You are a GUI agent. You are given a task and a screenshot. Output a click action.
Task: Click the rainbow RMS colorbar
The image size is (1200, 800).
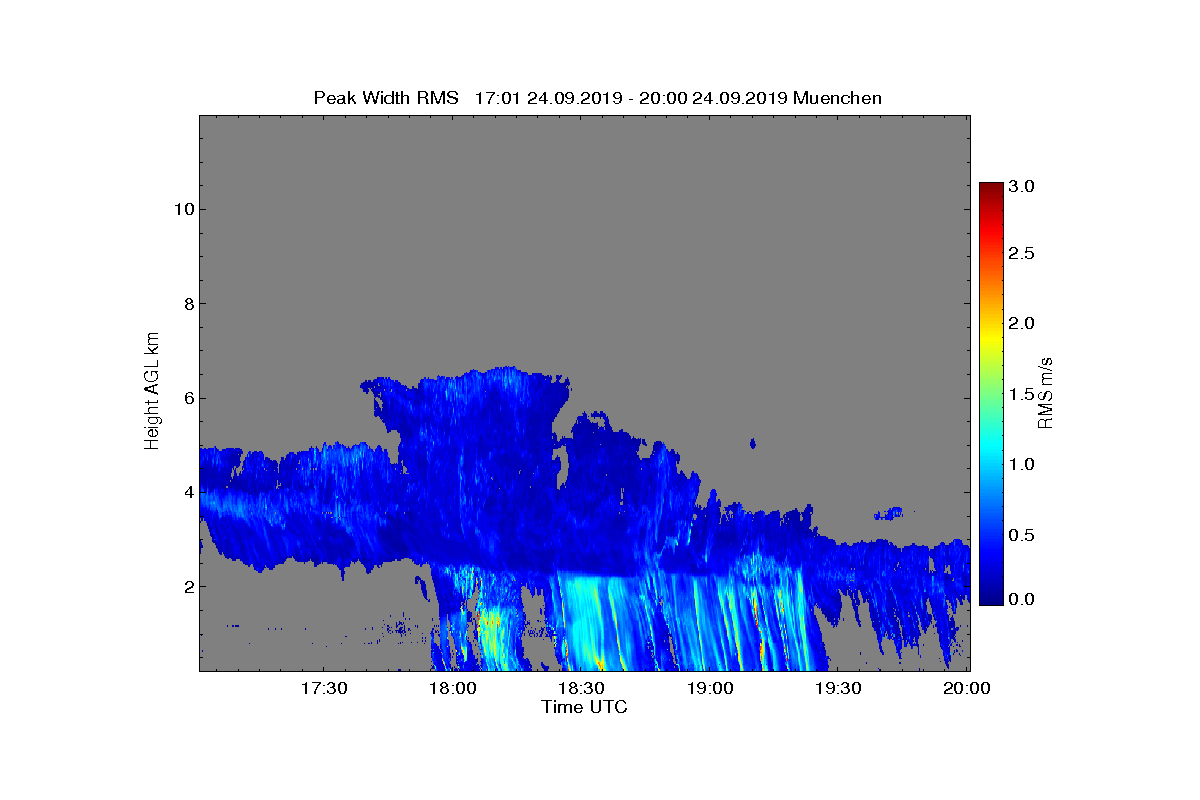pyautogui.click(x=991, y=393)
